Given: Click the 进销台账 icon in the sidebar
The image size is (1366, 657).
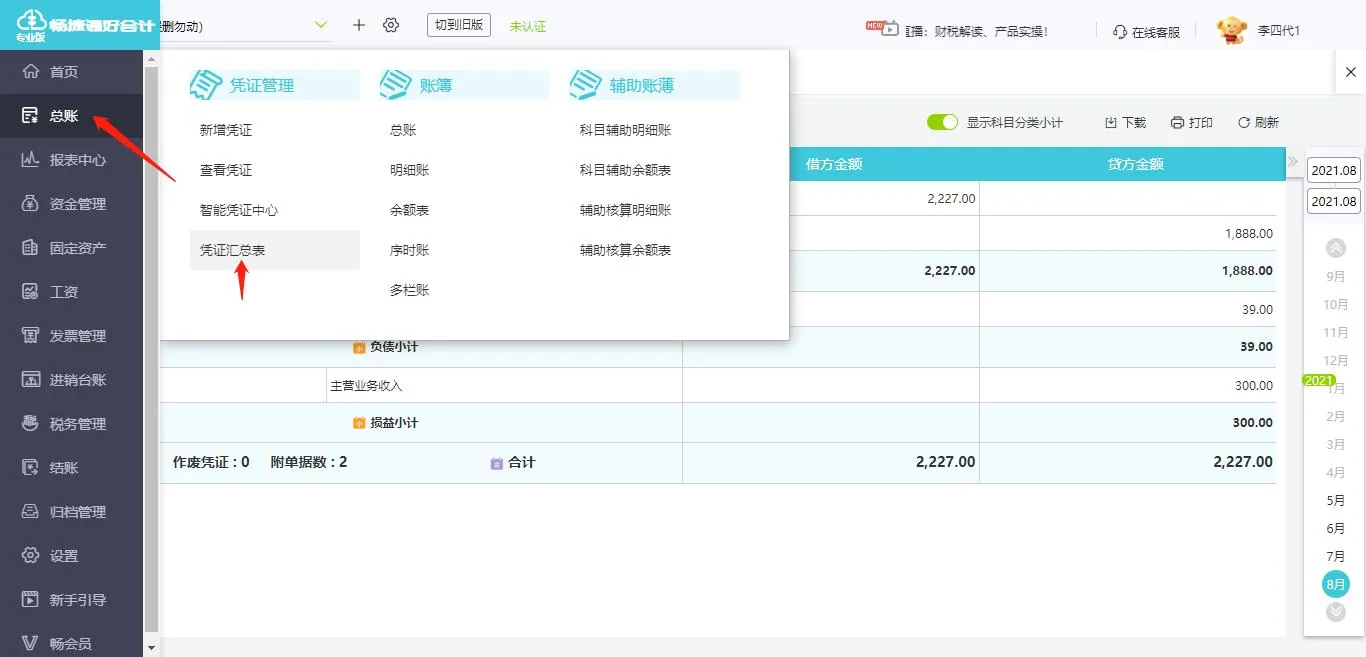Looking at the screenshot, I should coord(30,380).
